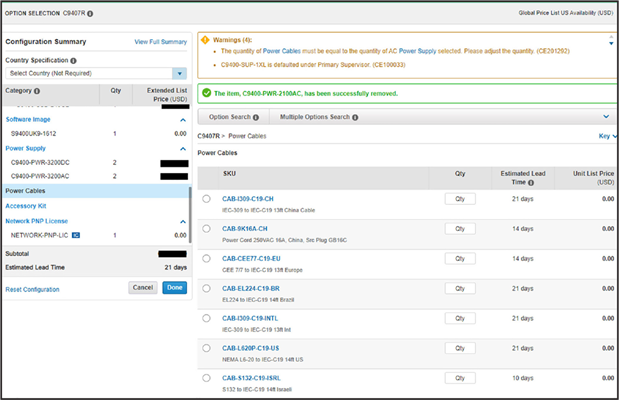Image resolution: width=619 pixels, height=400 pixels.
Task: Expand the option search panel chevron
Action: [x=606, y=116]
